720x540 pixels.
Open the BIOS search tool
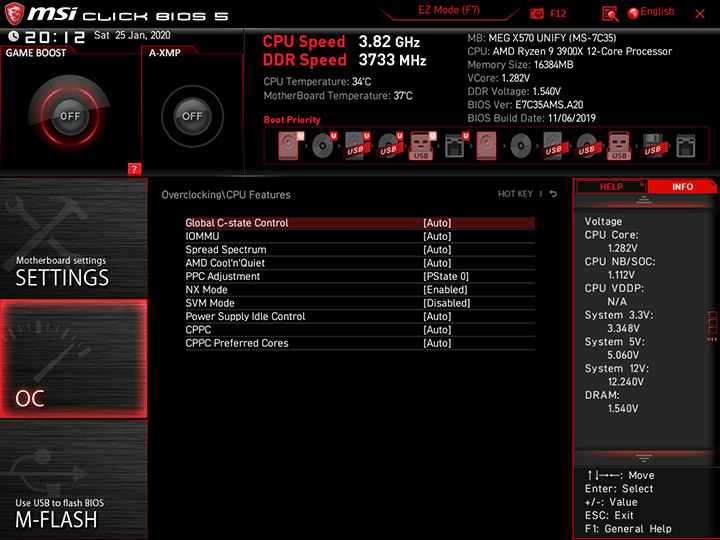point(610,14)
